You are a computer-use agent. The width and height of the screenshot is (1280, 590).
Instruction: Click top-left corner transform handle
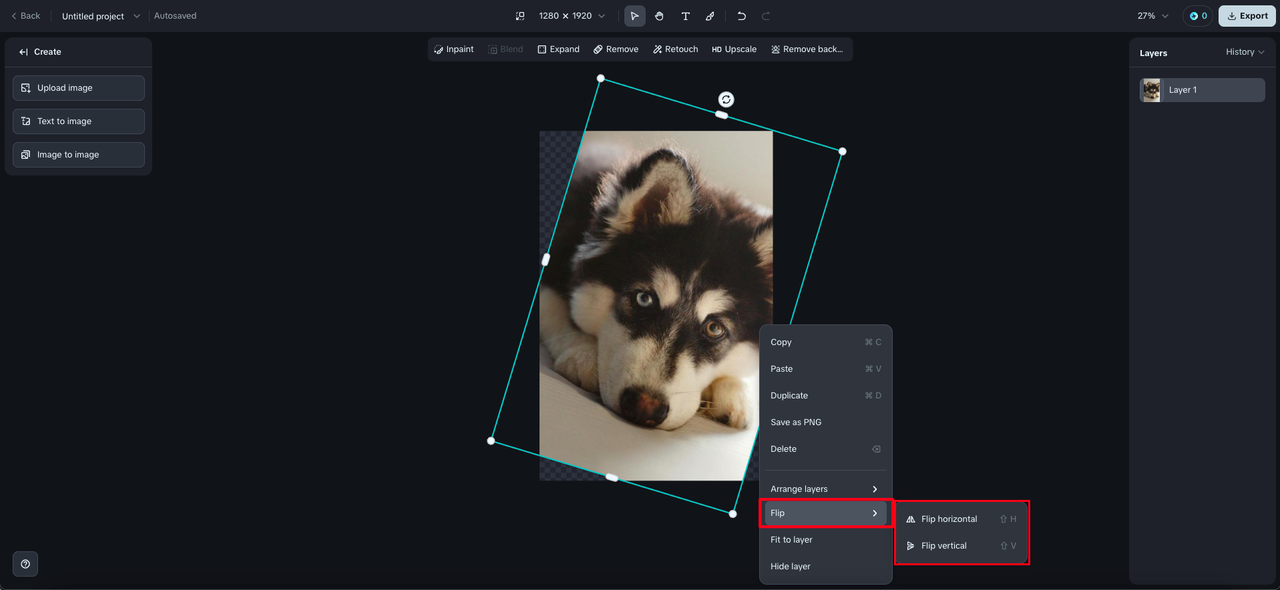pyautogui.click(x=600, y=78)
